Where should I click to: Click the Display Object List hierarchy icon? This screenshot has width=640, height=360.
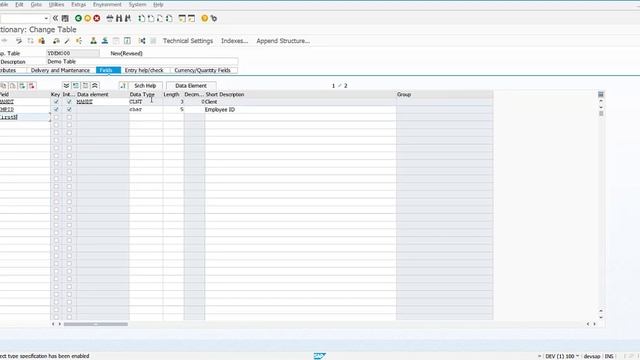(93, 41)
